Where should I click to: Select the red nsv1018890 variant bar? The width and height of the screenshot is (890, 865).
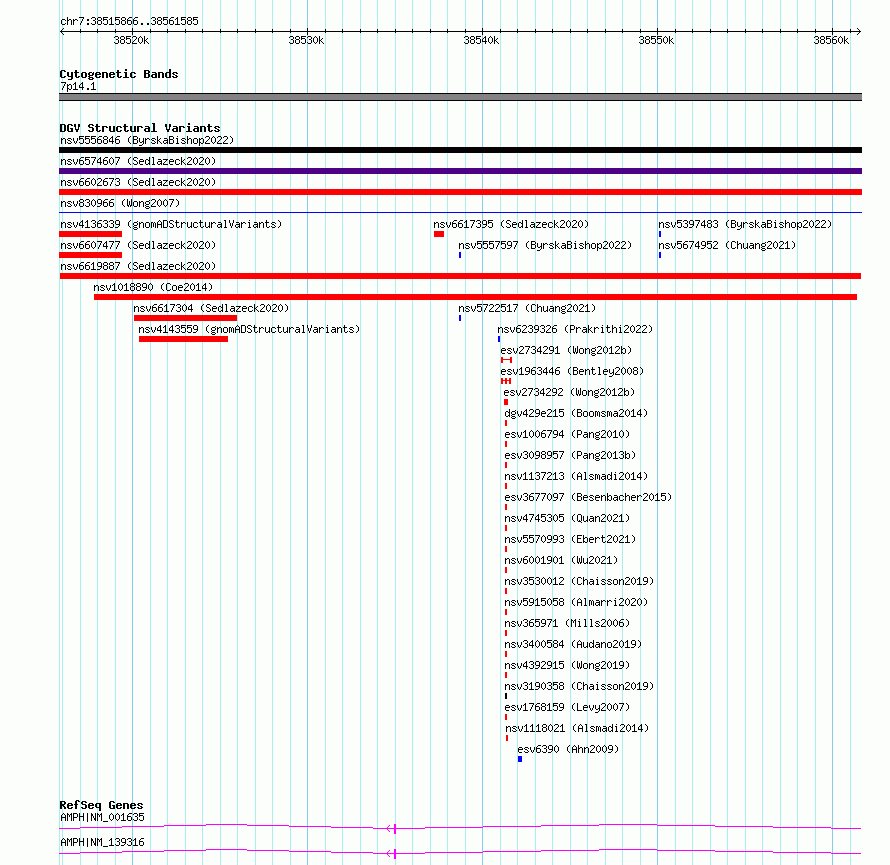475,297
